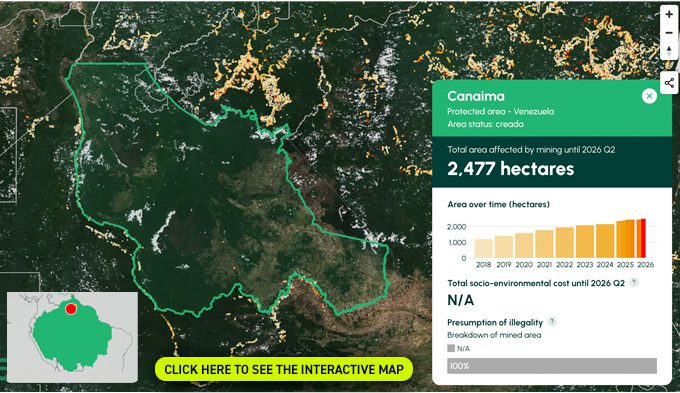Zoom in the map with plus button
The width and height of the screenshot is (680, 393).
pos(669,15)
